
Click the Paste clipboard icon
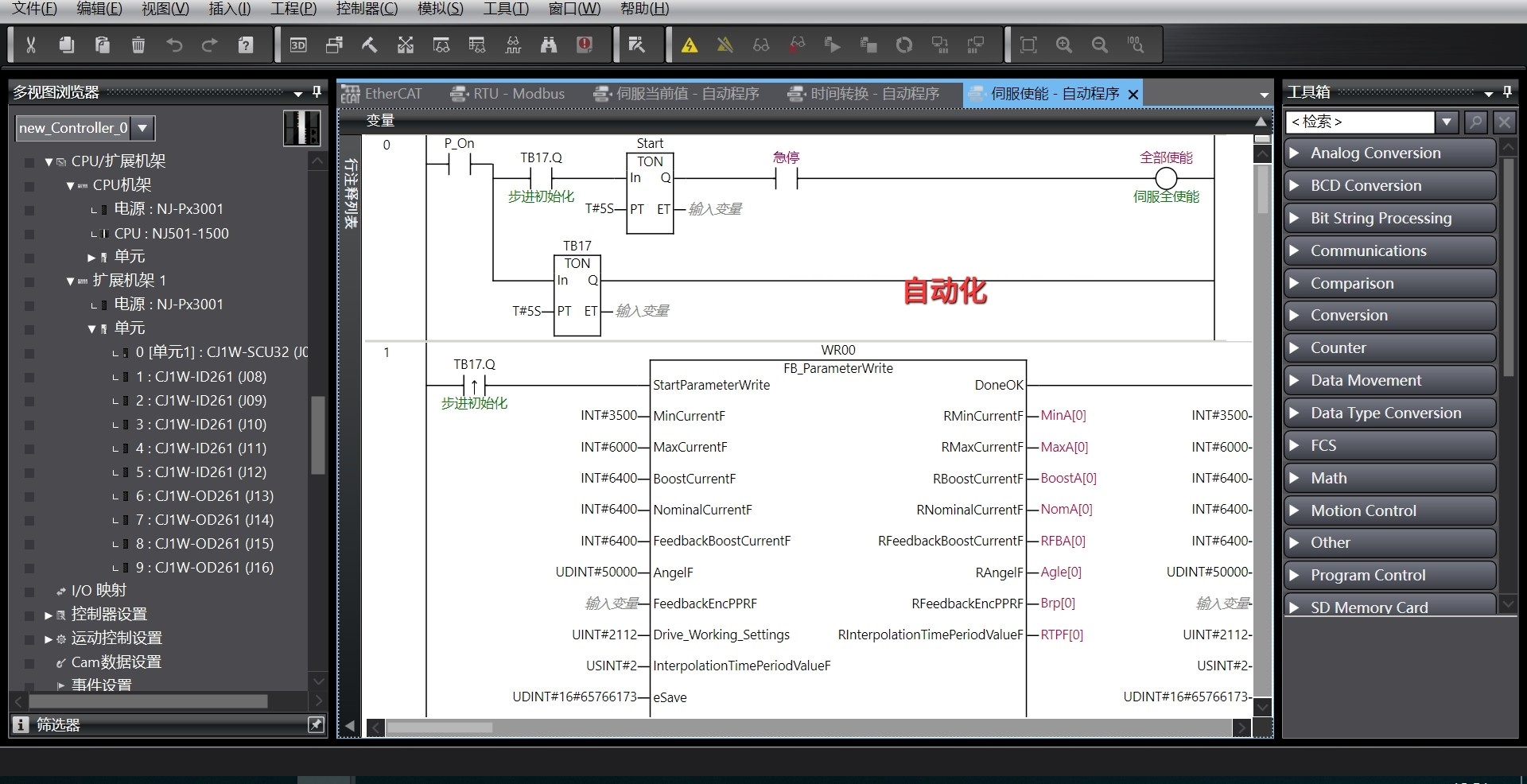103,45
